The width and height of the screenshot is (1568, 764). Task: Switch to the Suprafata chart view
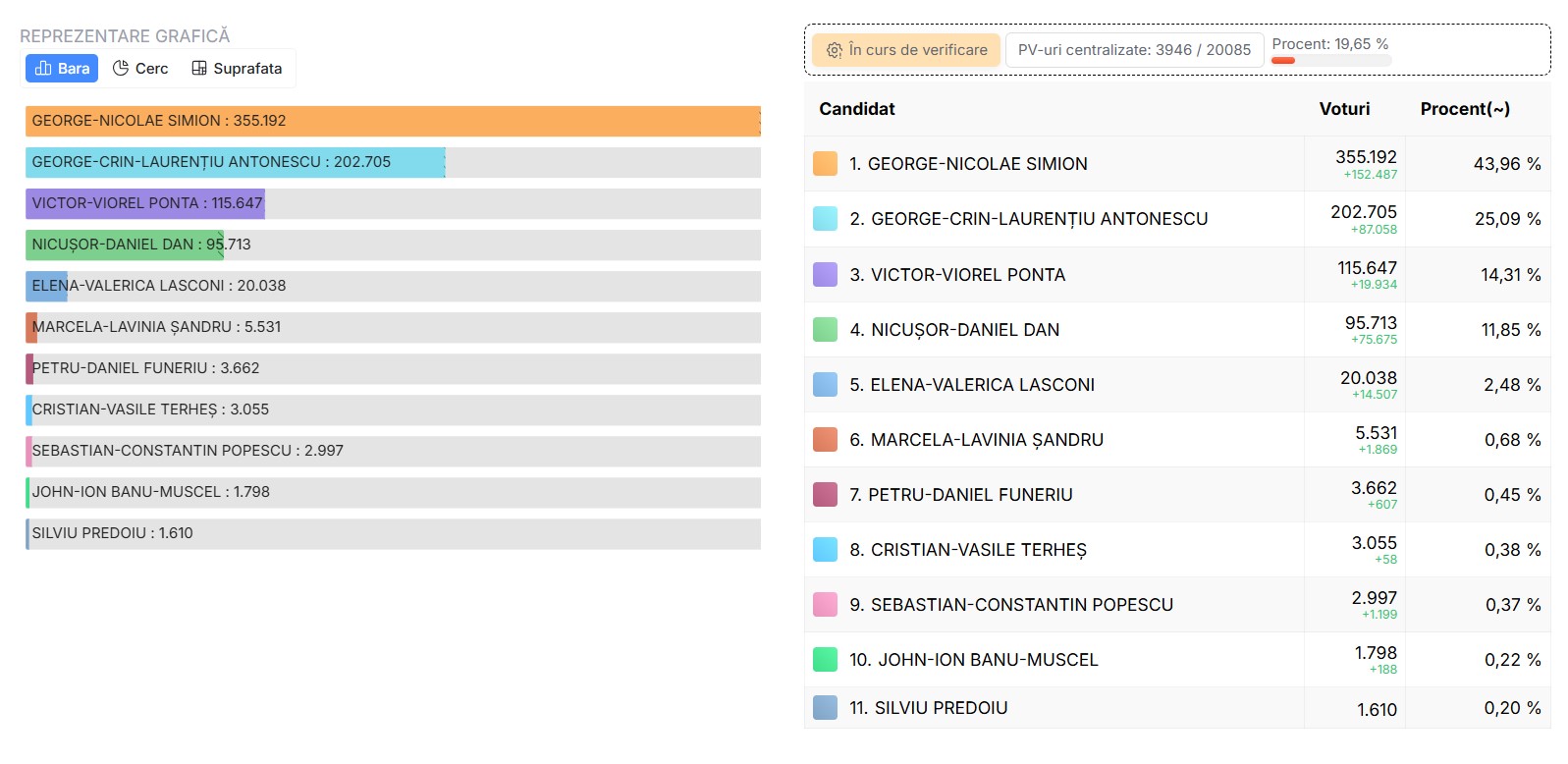(237, 69)
